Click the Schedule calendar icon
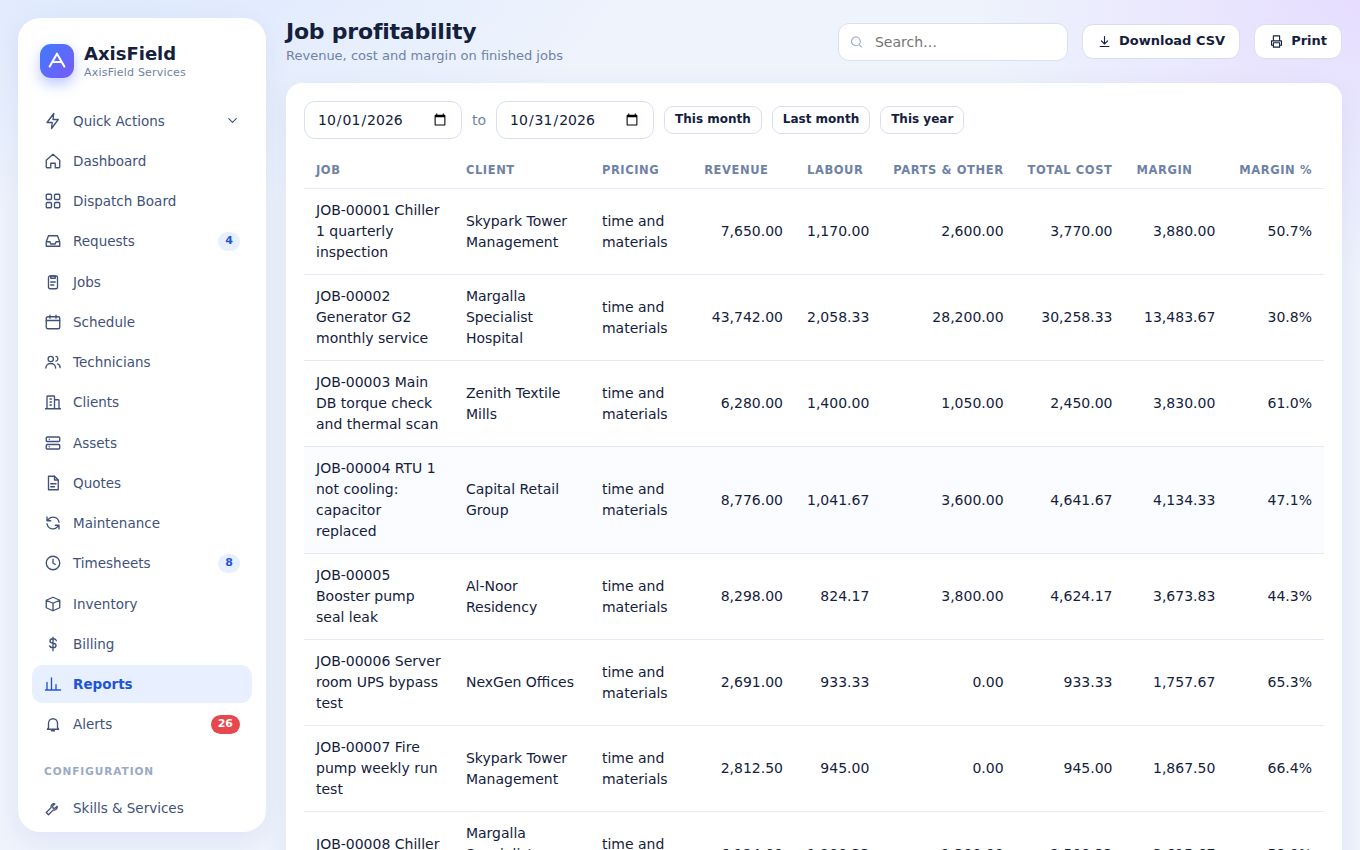This screenshot has width=1360, height=850. pos(53,322)
